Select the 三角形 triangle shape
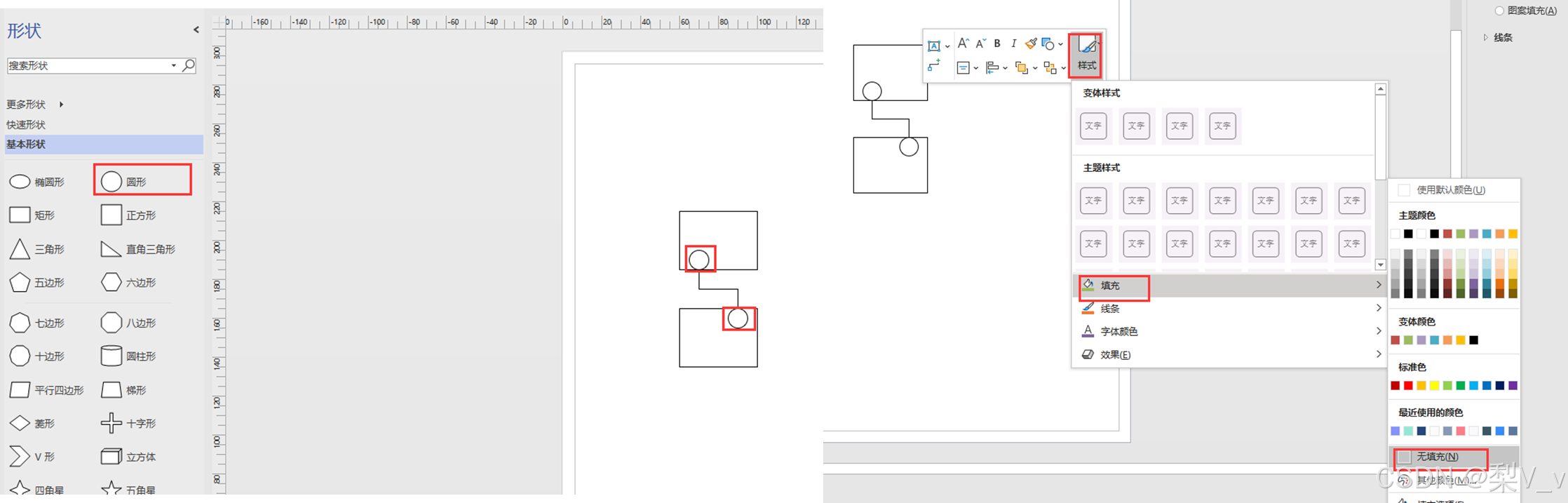 (x=38, y=248)
